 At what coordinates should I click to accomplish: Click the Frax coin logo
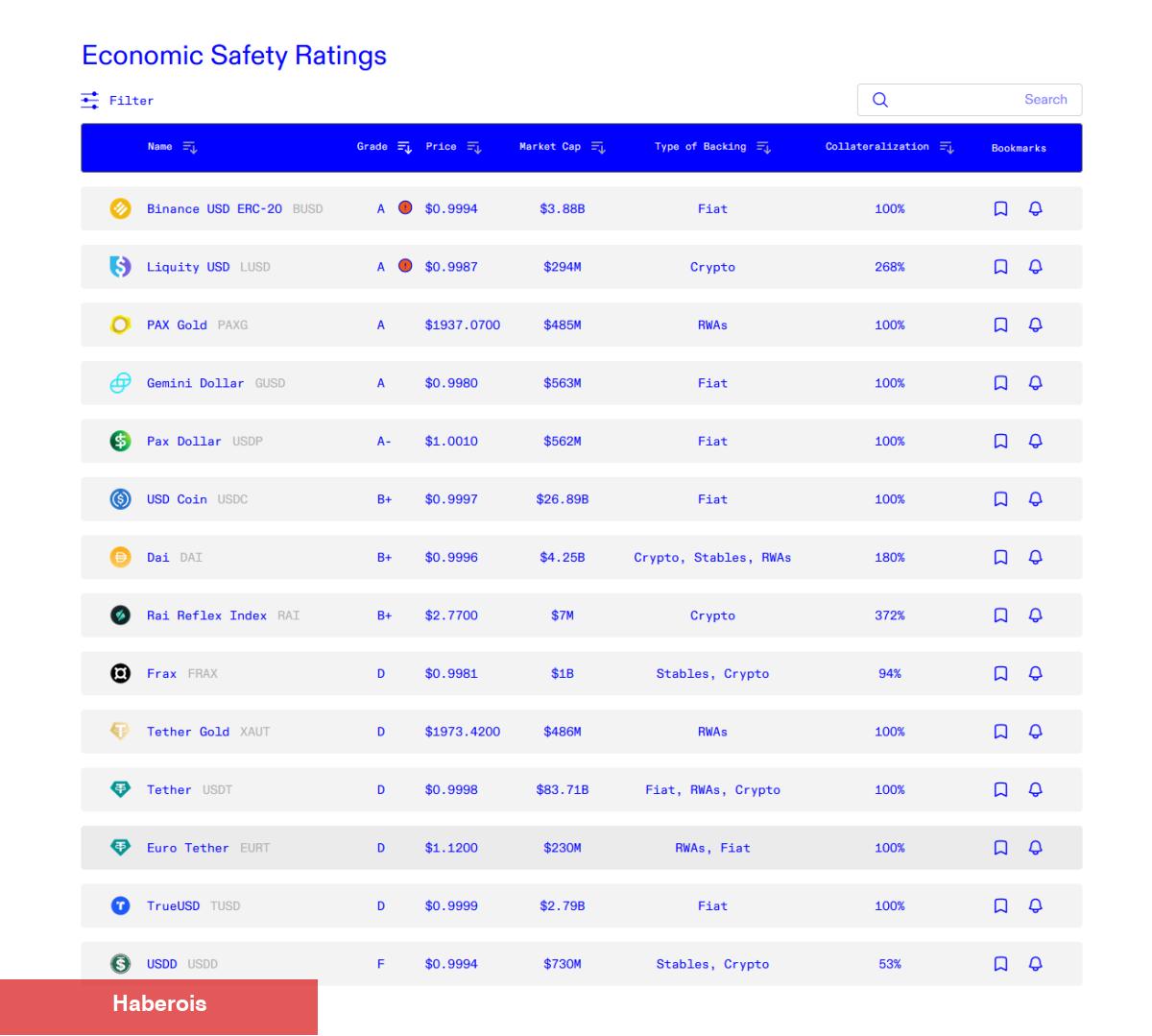[x=120, y=673]
